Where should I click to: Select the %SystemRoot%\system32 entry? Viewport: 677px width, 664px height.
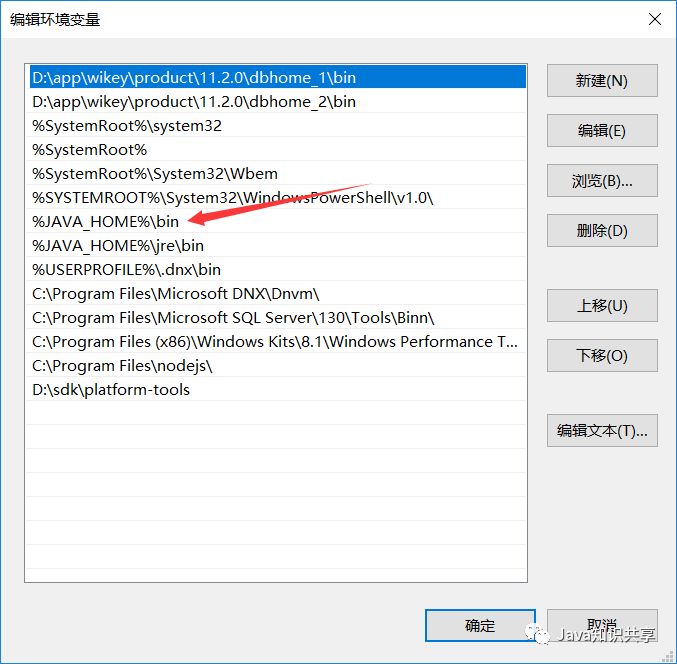pyautogui.click(x=277, y=126)
